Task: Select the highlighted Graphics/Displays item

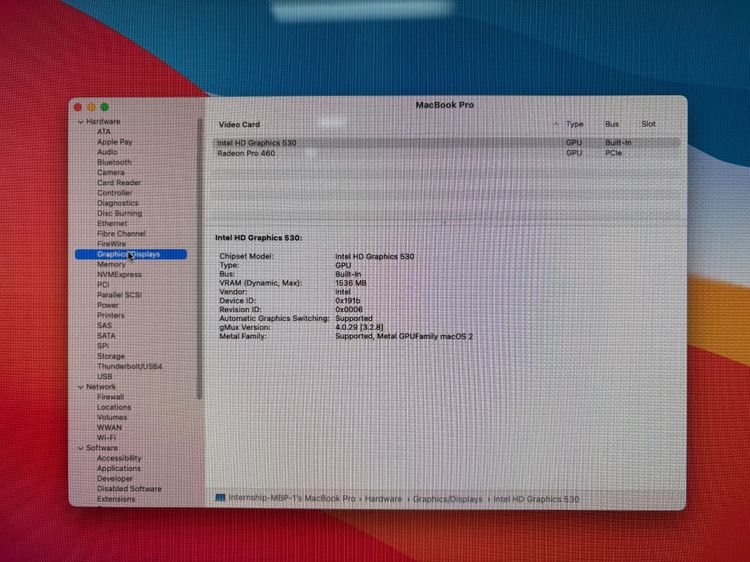Action: tap(131, 254)
